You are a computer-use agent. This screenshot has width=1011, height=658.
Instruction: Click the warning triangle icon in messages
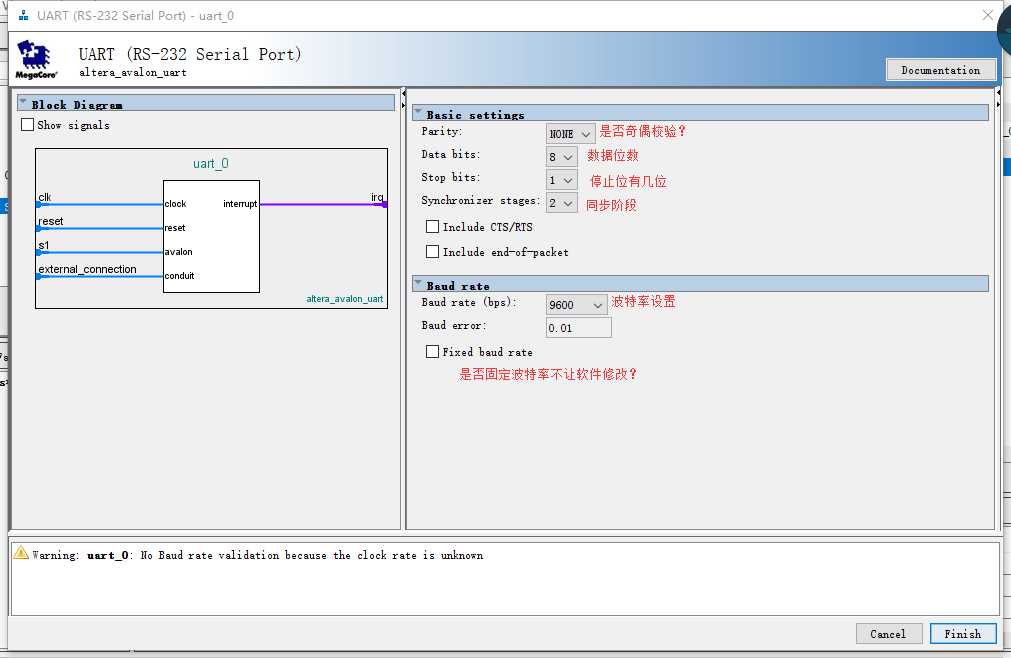(21, 553)
